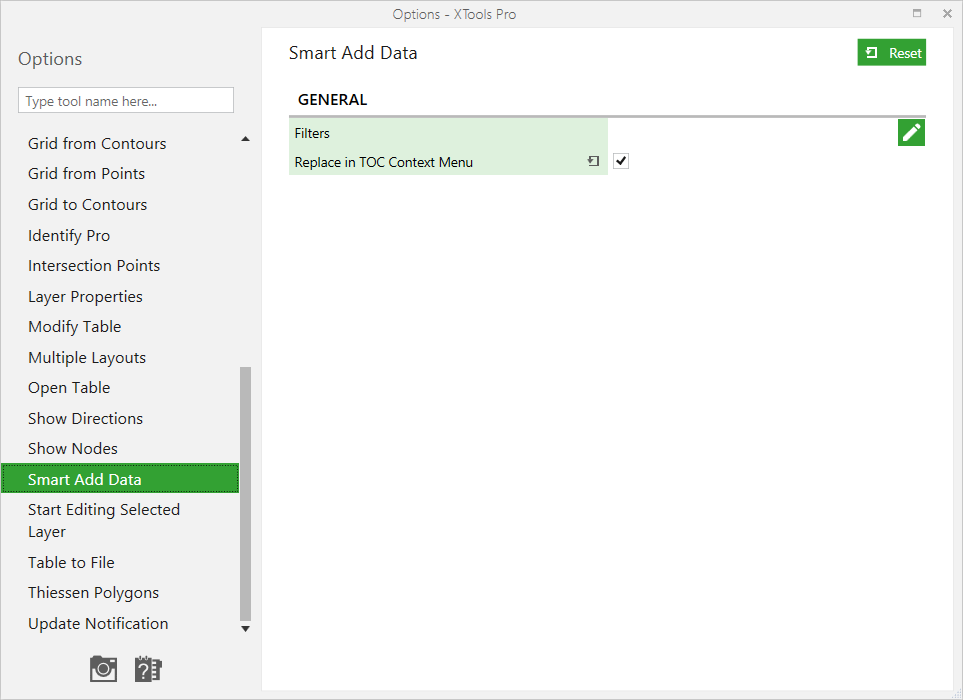Select Show Nodes
This screenshot has height=700, width=963.
[x=72, y=449]
